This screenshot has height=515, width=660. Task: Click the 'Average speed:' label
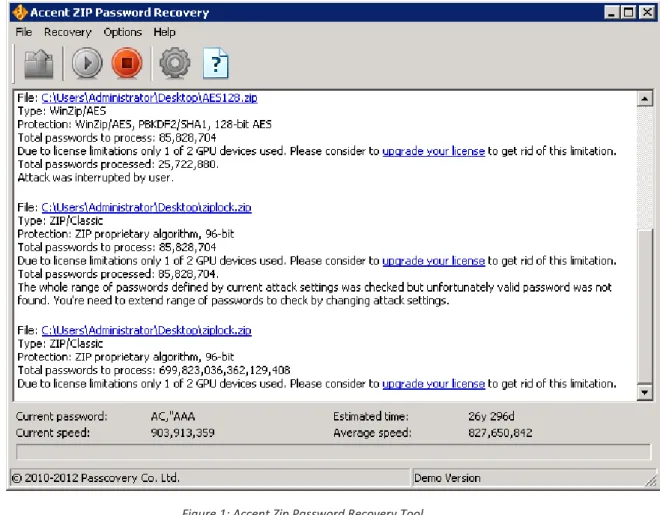[x=373, y=433]
